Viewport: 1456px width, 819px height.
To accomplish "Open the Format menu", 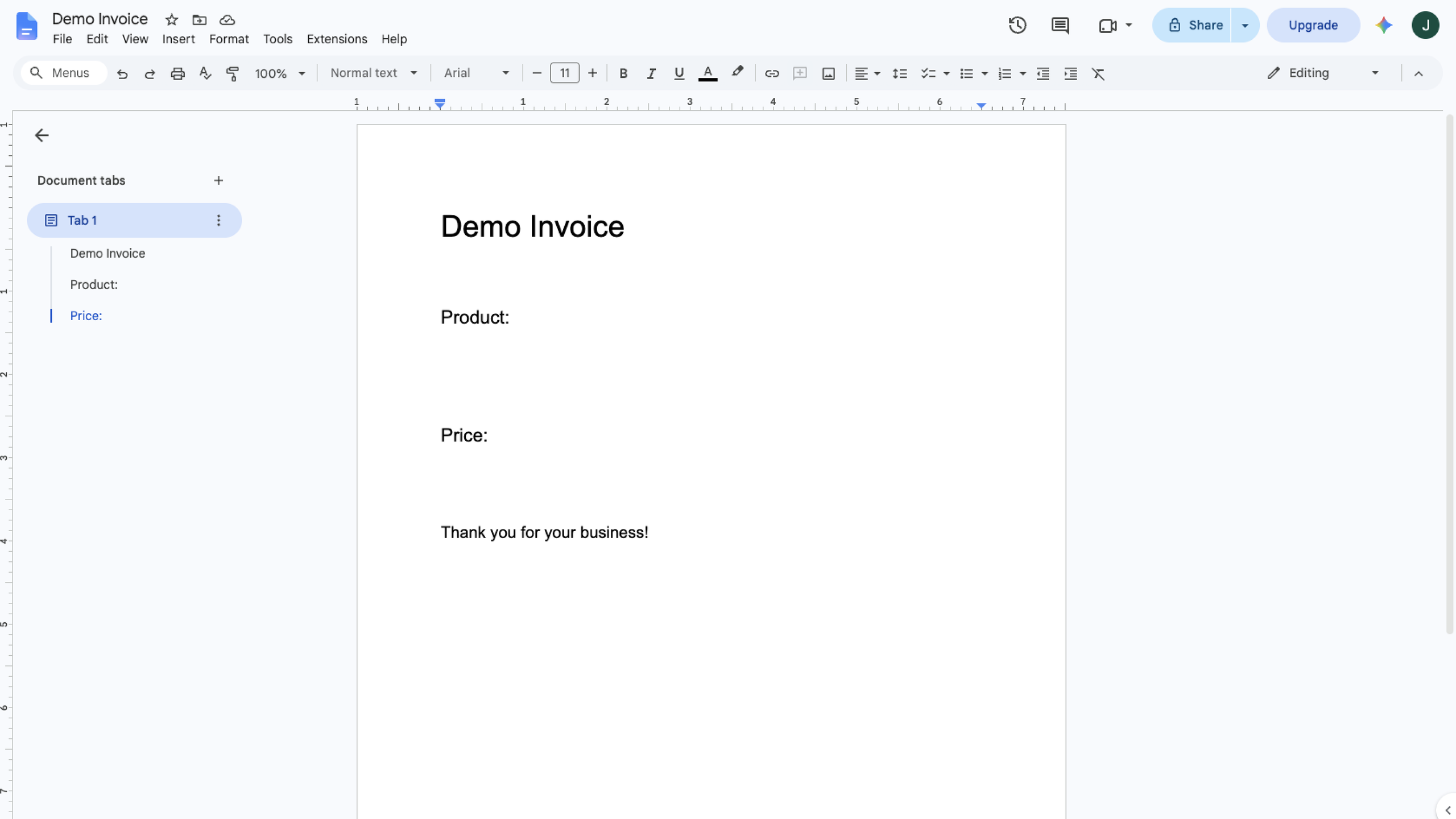I will [x=229, y=39].
